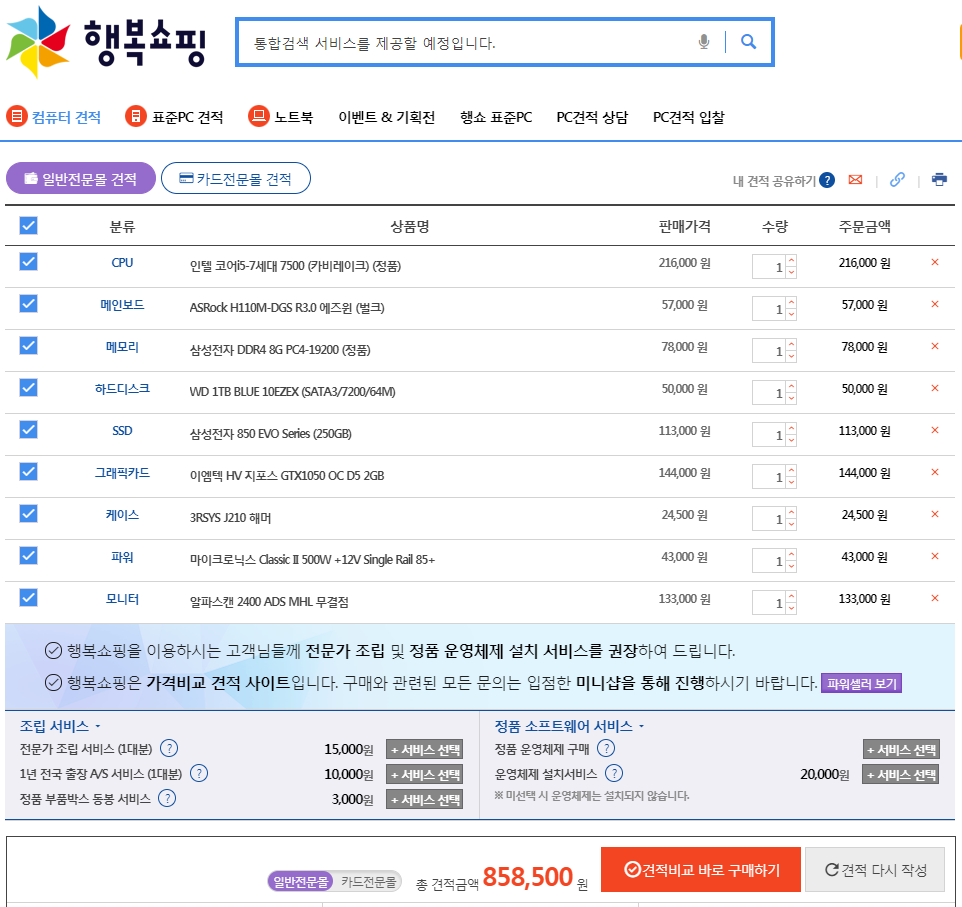This screenshot has width=962, height=907.
Task: Open help icon next to 내 견적 공유하기
Action: (827, 180)
